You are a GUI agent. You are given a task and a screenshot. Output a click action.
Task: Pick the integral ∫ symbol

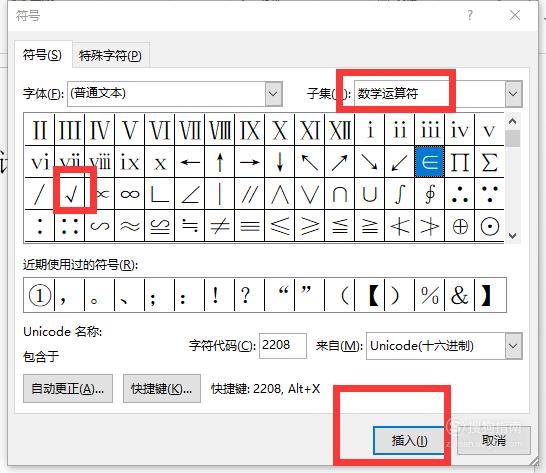[400, 194]
